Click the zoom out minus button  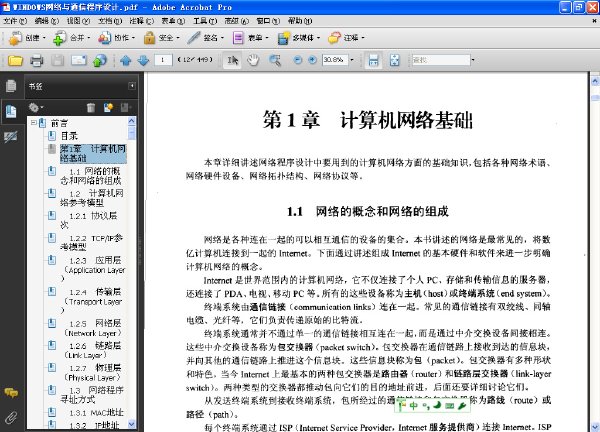[298, 60]
